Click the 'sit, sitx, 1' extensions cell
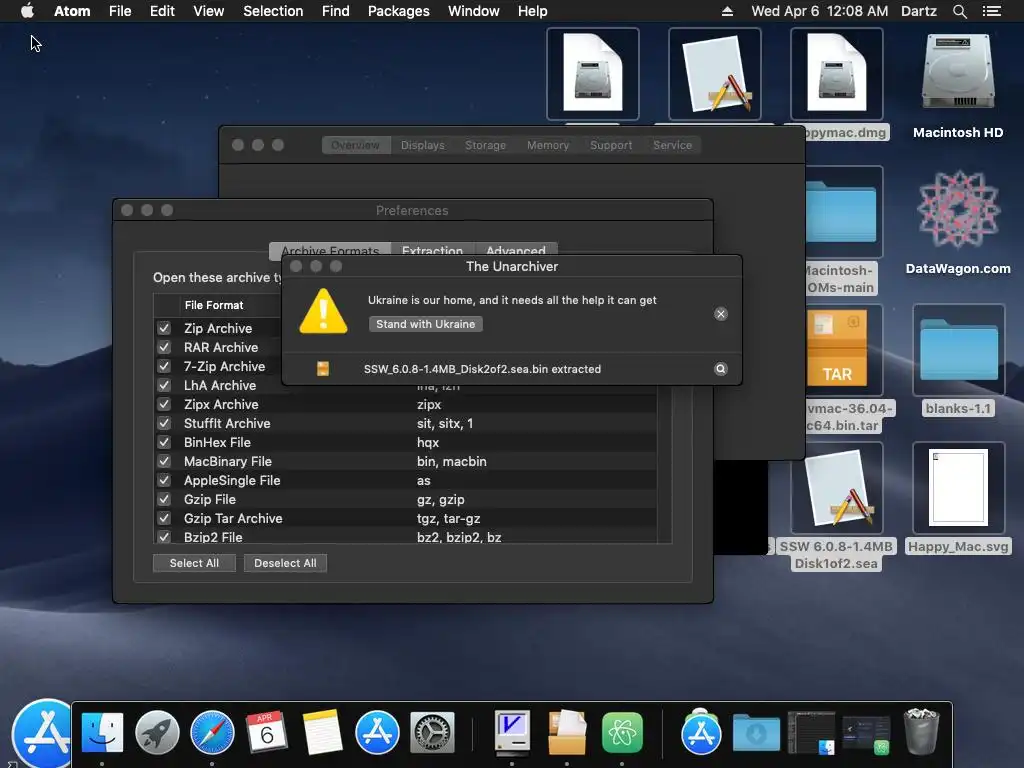Screen dimensions: 1024x768 (x=445, y=423)
